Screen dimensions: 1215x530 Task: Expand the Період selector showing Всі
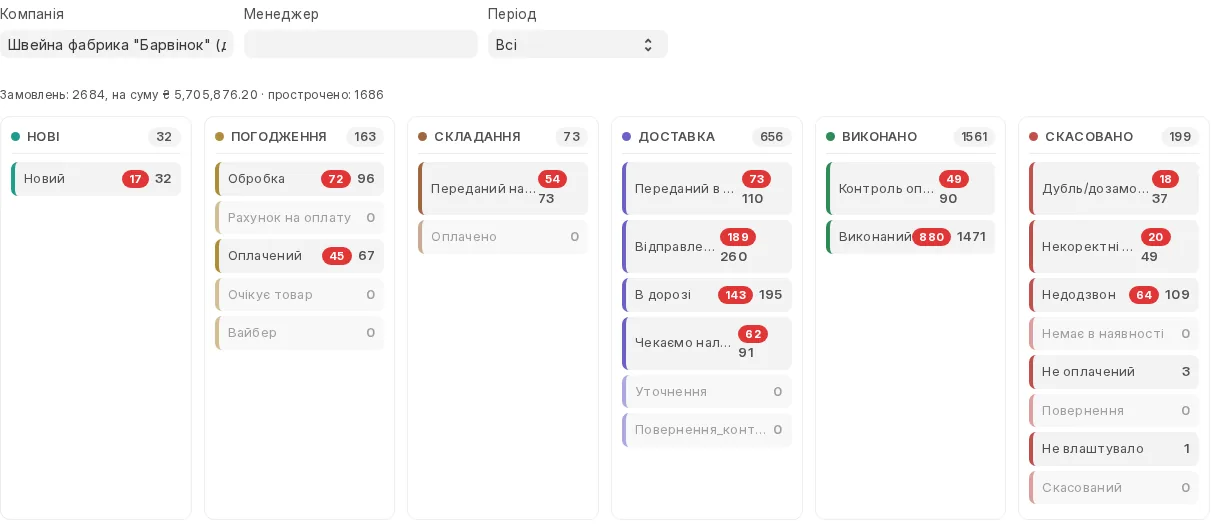tap(577, 44)
